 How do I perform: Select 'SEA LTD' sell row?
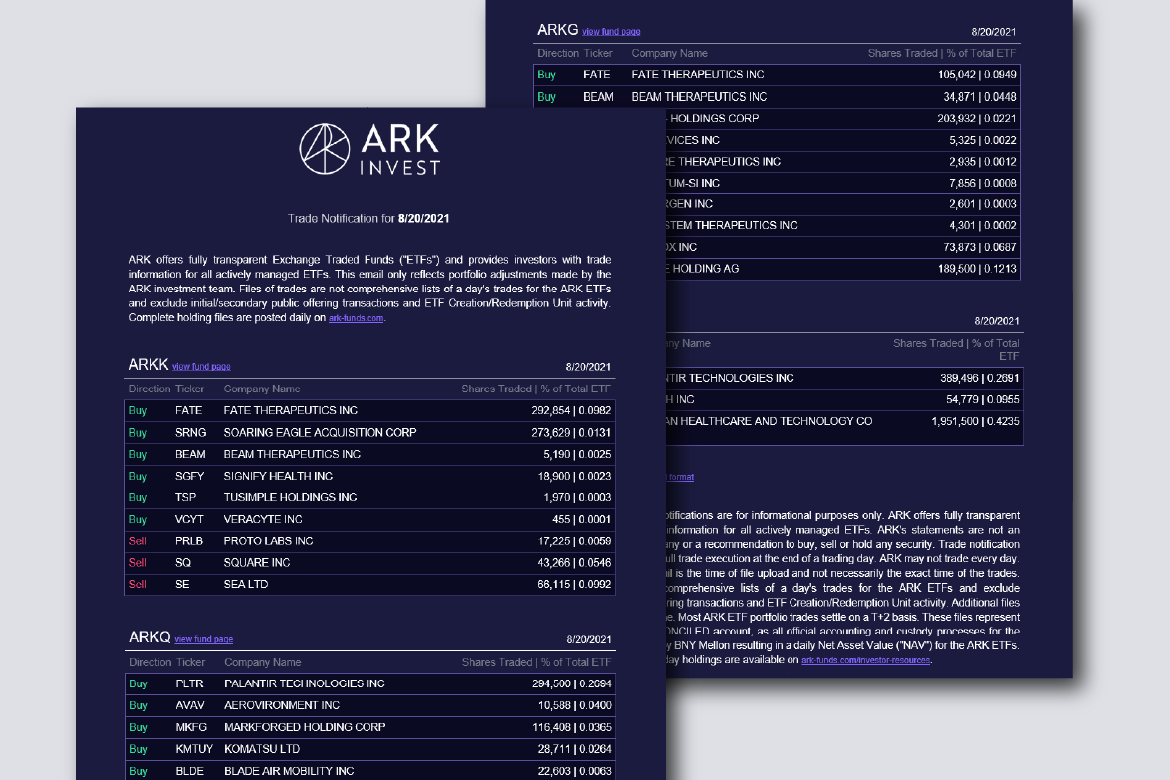coord(369,584)
